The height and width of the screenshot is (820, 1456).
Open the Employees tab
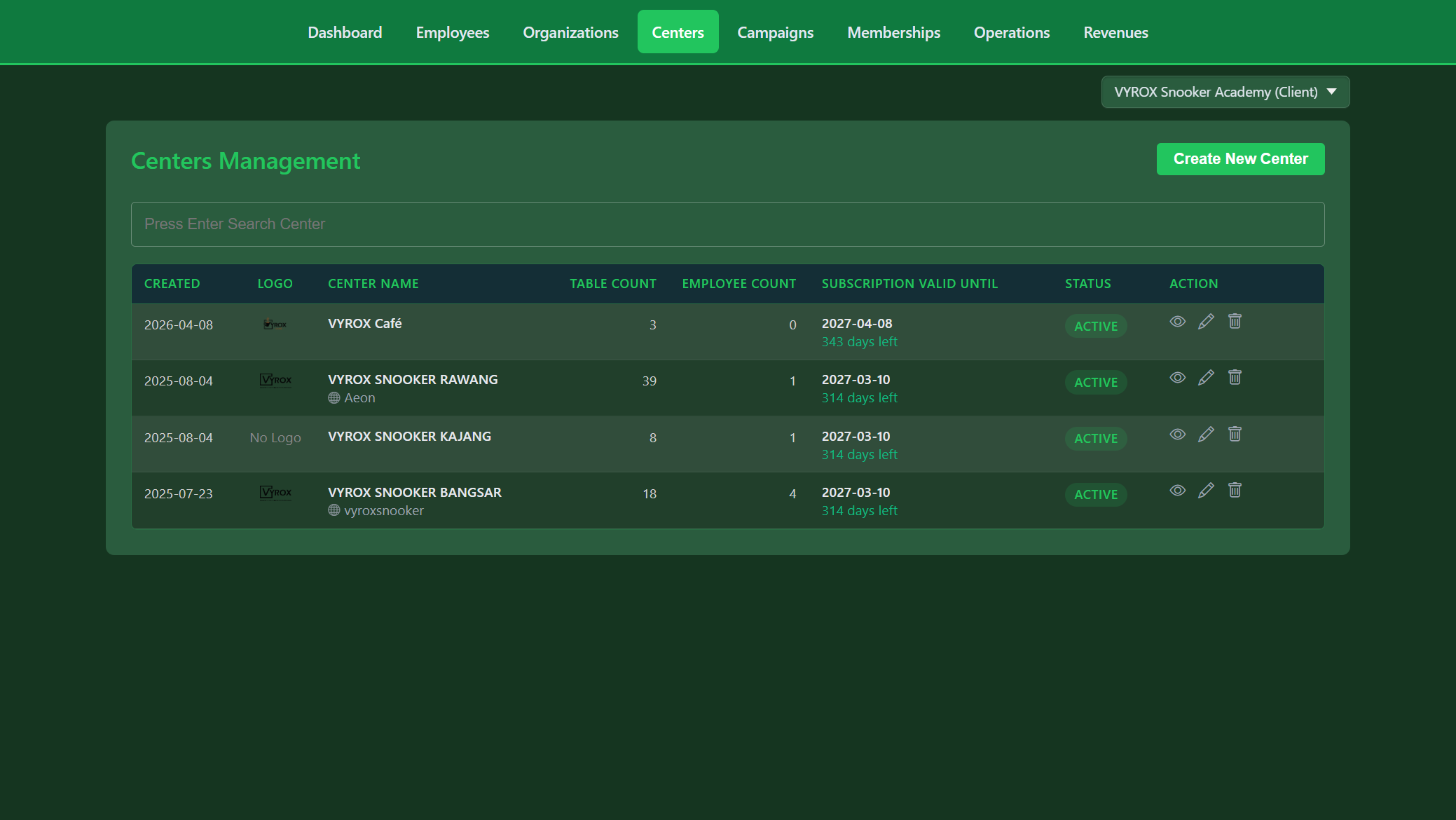coord(453,32)
